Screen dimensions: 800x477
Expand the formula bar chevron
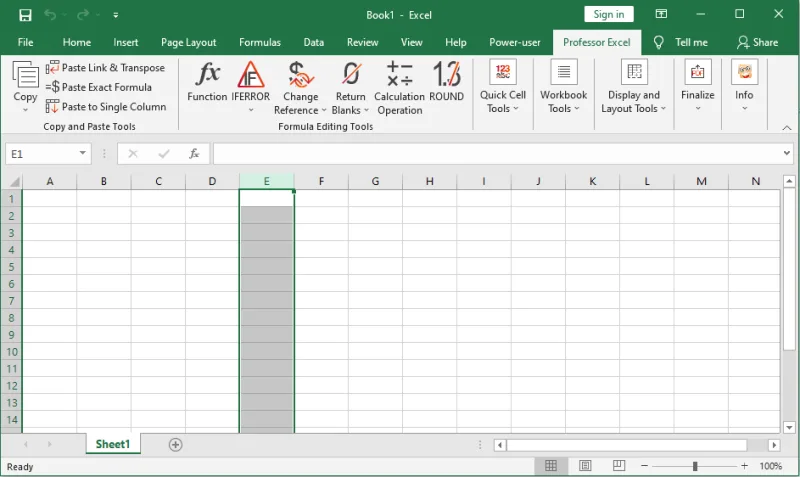tap(787, 153)
